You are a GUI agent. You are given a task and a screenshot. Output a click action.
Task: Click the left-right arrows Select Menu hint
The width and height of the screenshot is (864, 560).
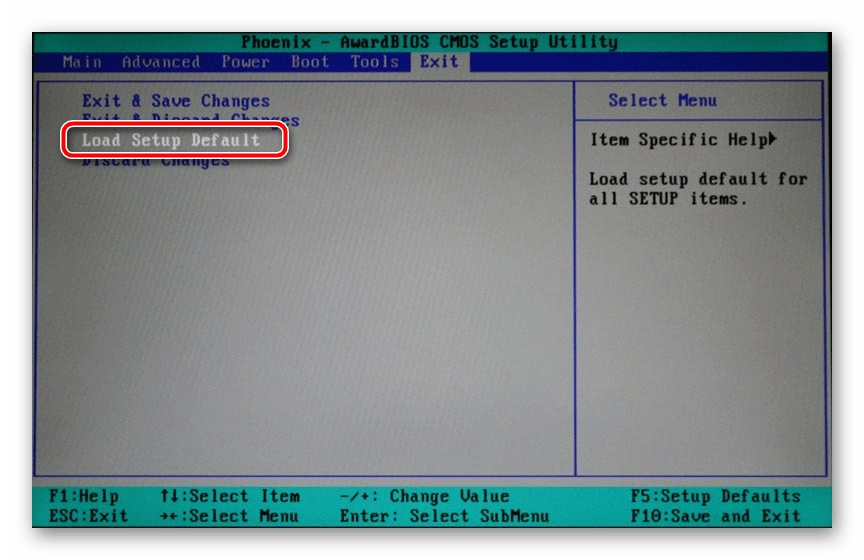pos(229,516)
